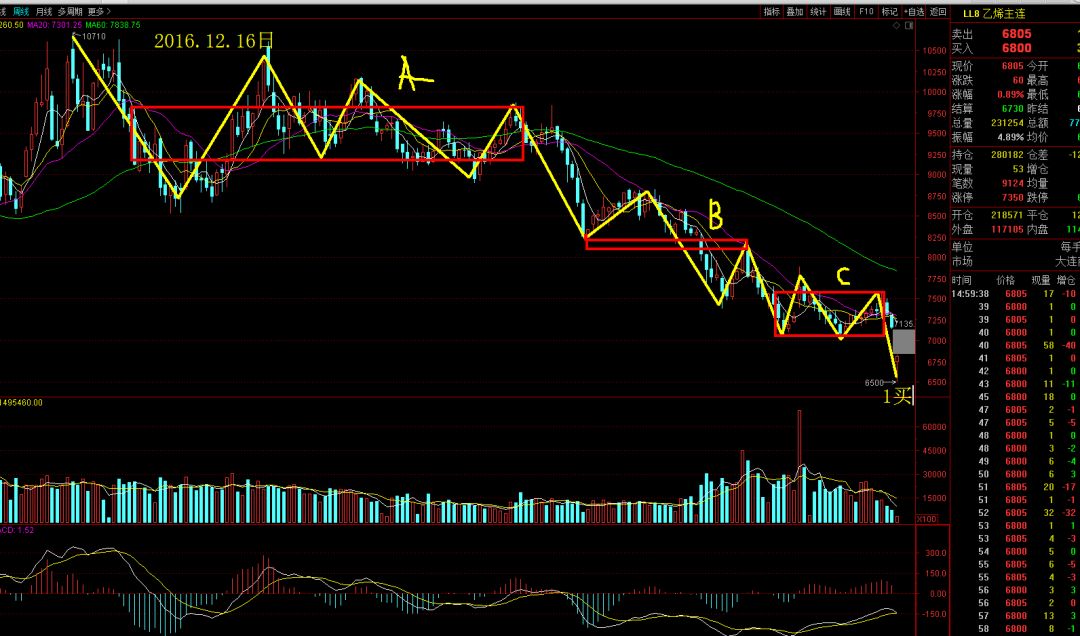Click the panel layout icon beside the diamond
This screenshot has height=636, width=1080.
click(x=909, y=25)
